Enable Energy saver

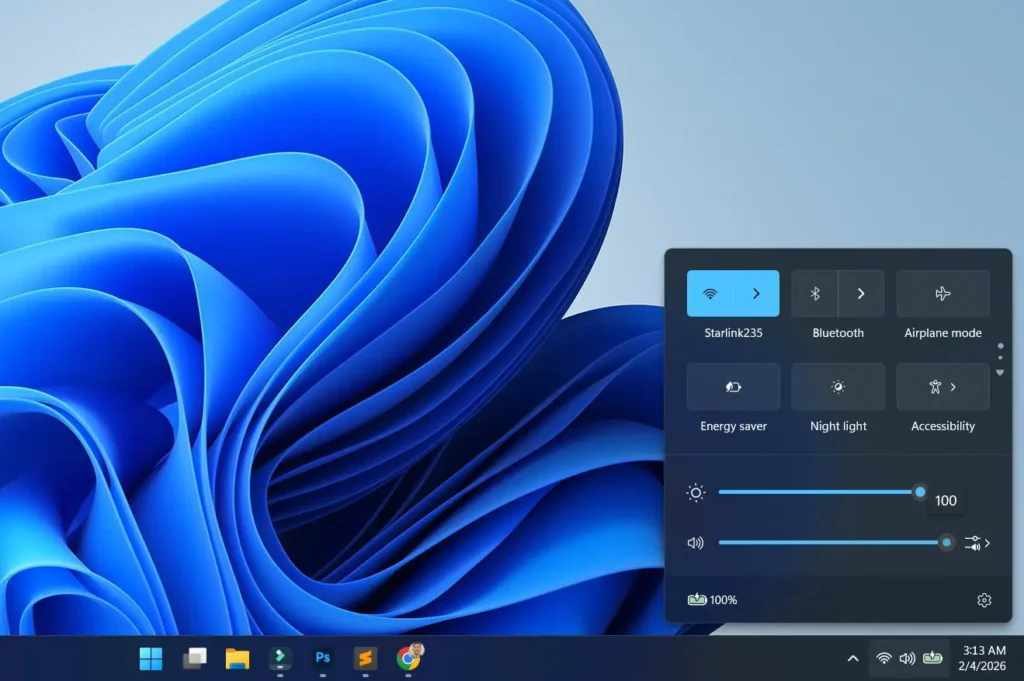(732, 387)
